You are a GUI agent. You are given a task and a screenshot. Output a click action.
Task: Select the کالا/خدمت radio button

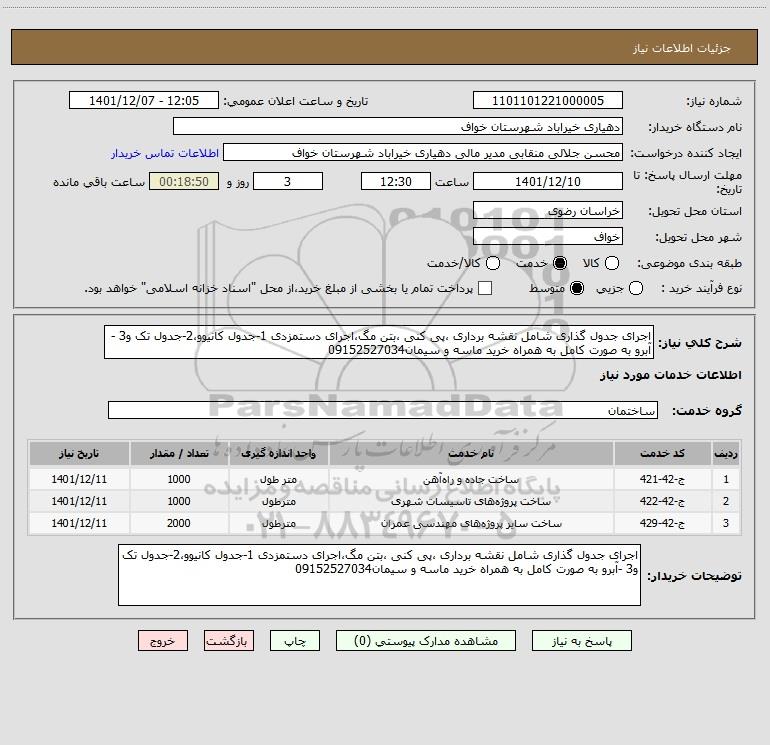pos(493,263)
